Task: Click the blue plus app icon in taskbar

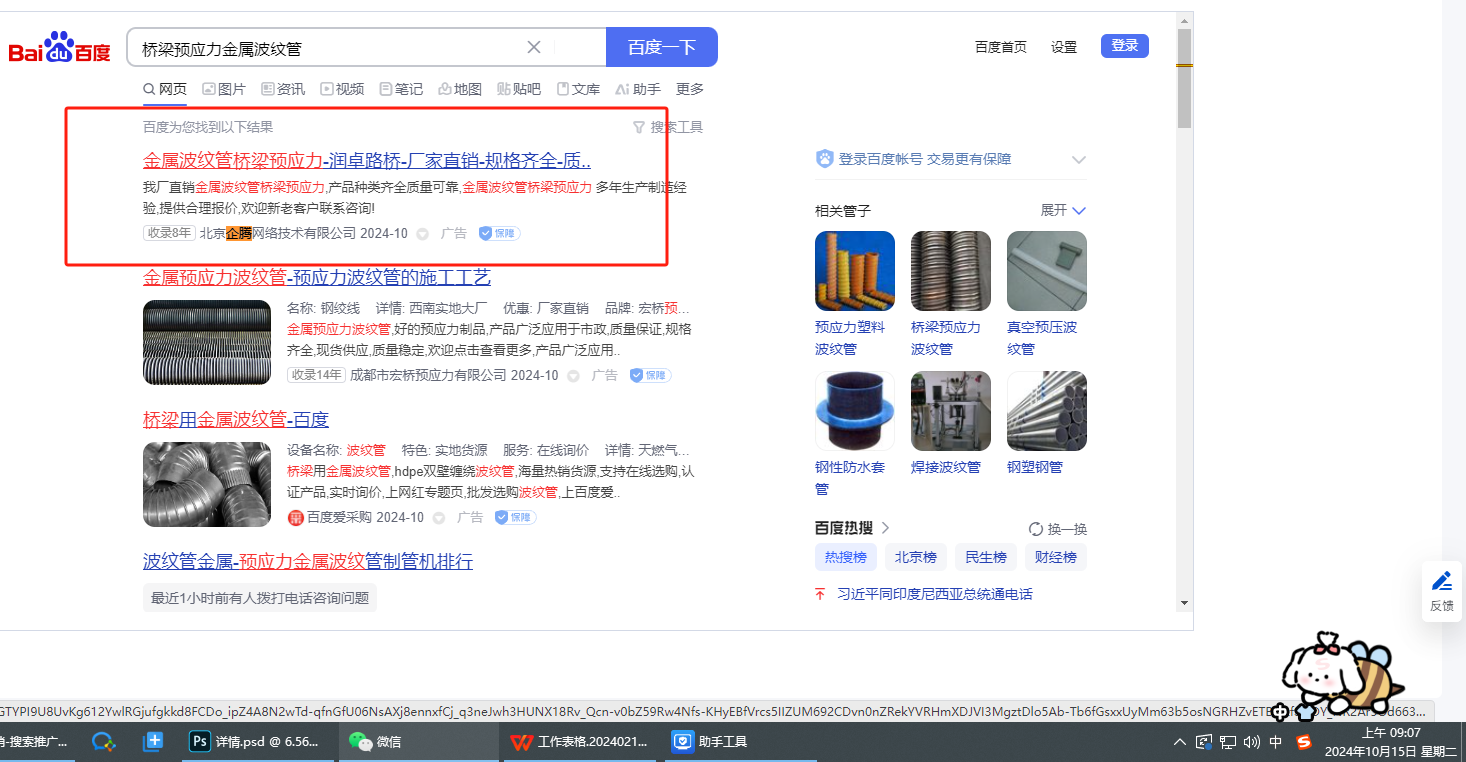Action: click(x=153, y=742)
